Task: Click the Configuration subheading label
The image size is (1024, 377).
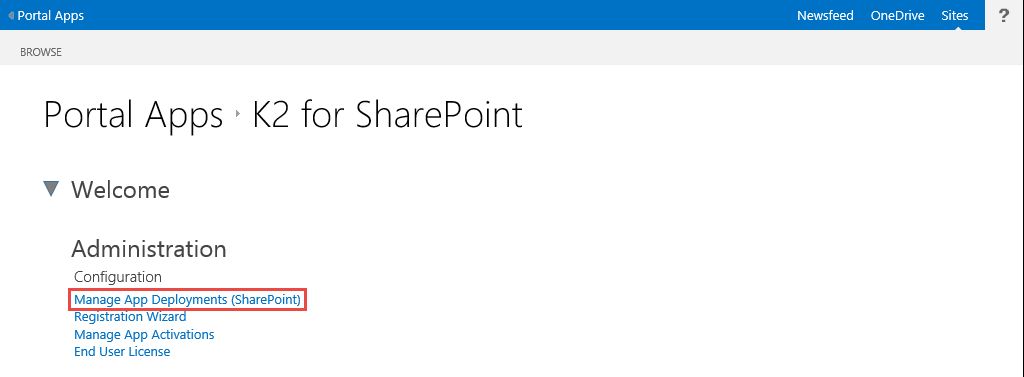Action: (118, 277)
